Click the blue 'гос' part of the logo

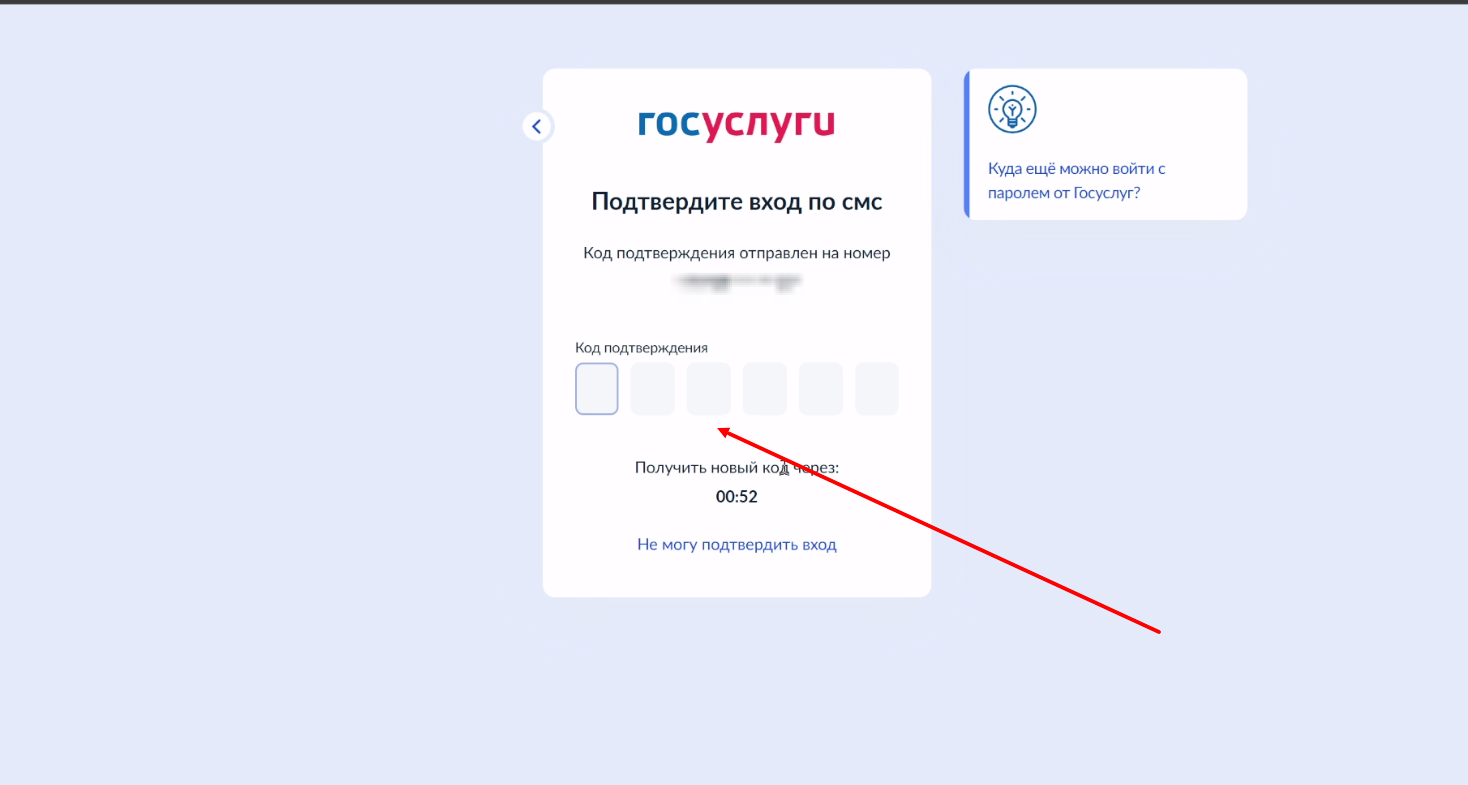669,124
